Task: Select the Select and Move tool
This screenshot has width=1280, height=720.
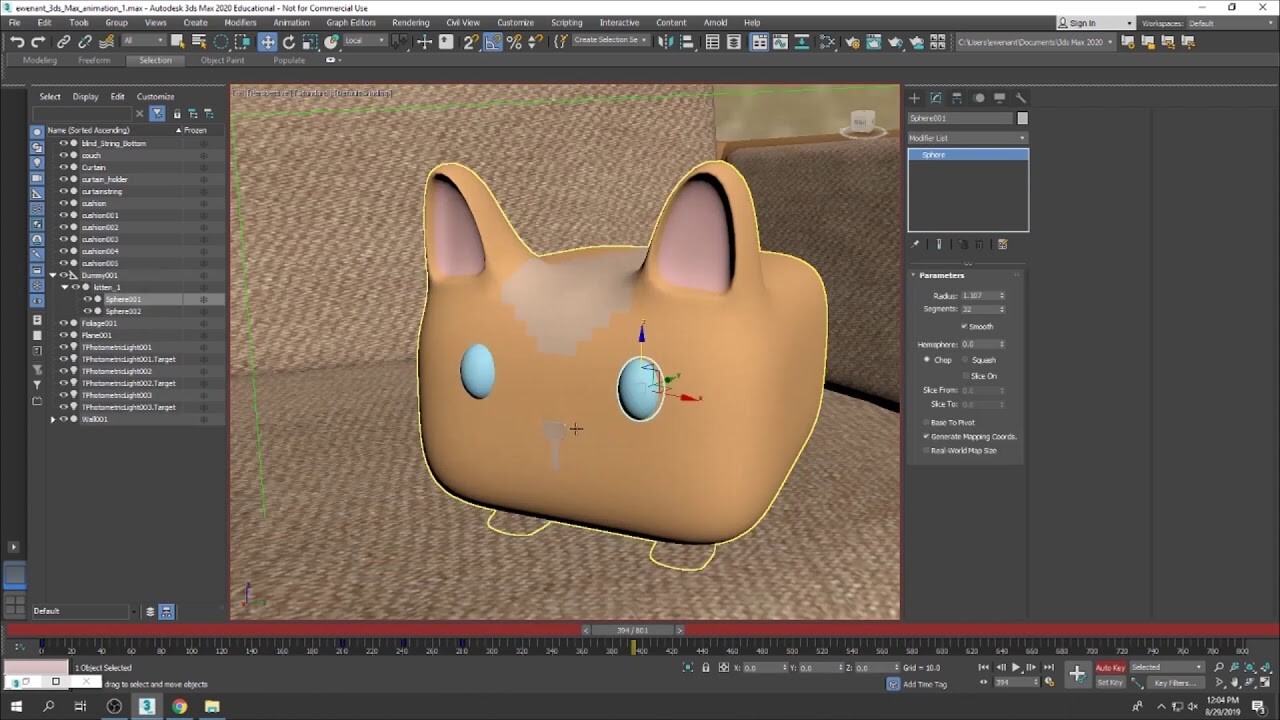Action: (x=268, y=42)
